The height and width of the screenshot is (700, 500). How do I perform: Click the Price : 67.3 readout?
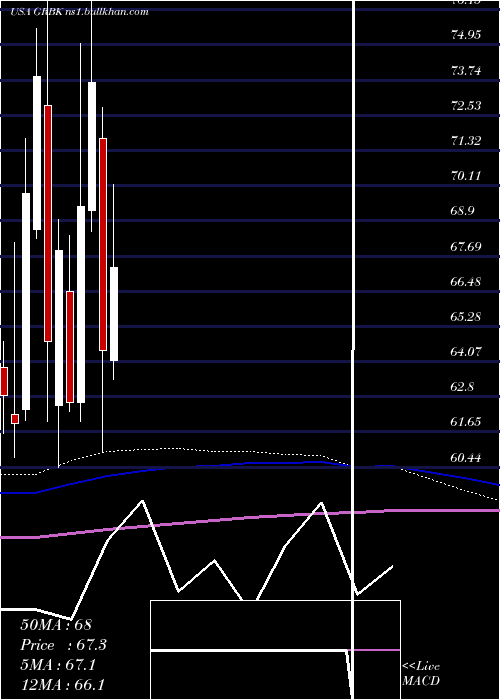[64, 645]
